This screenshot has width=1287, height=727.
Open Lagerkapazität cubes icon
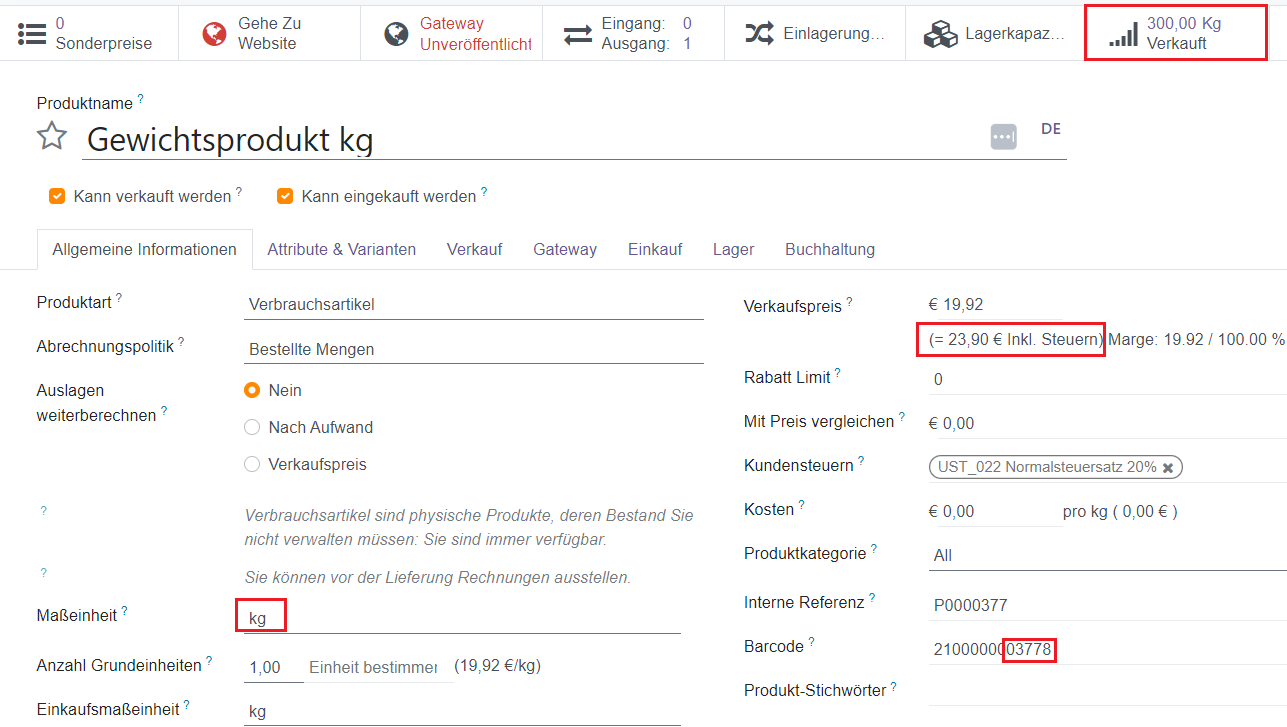tap(940, 33)
